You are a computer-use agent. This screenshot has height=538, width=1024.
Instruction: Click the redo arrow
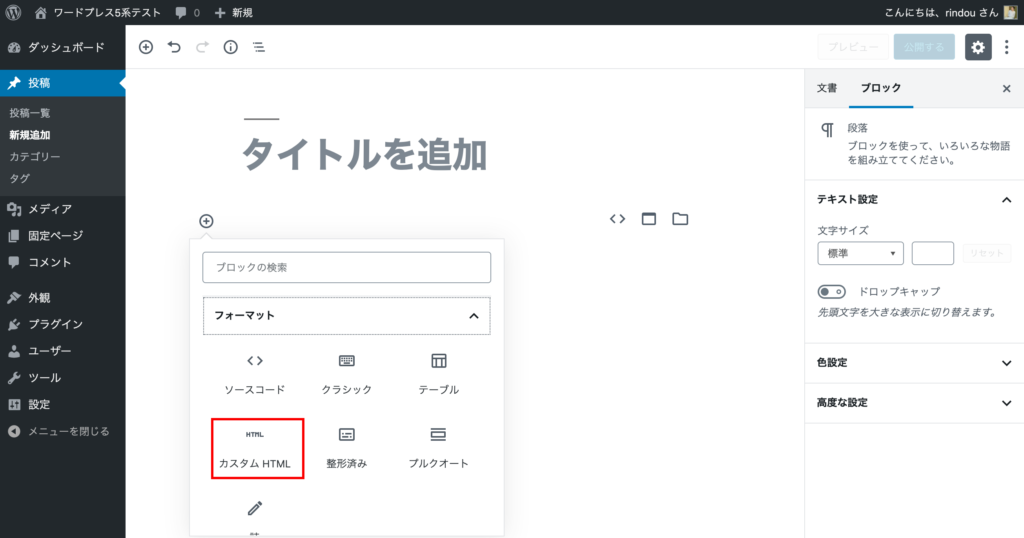[202, 47]
